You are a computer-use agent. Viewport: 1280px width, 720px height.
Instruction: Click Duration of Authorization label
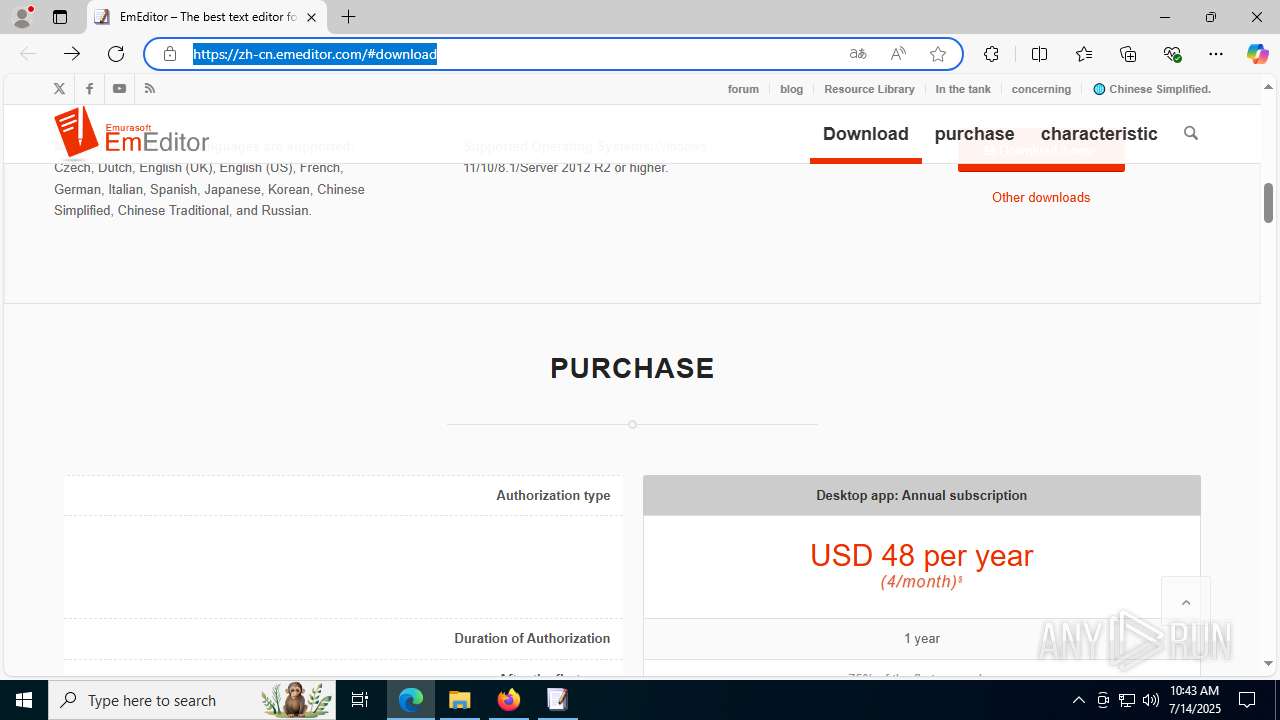point(532,638)
